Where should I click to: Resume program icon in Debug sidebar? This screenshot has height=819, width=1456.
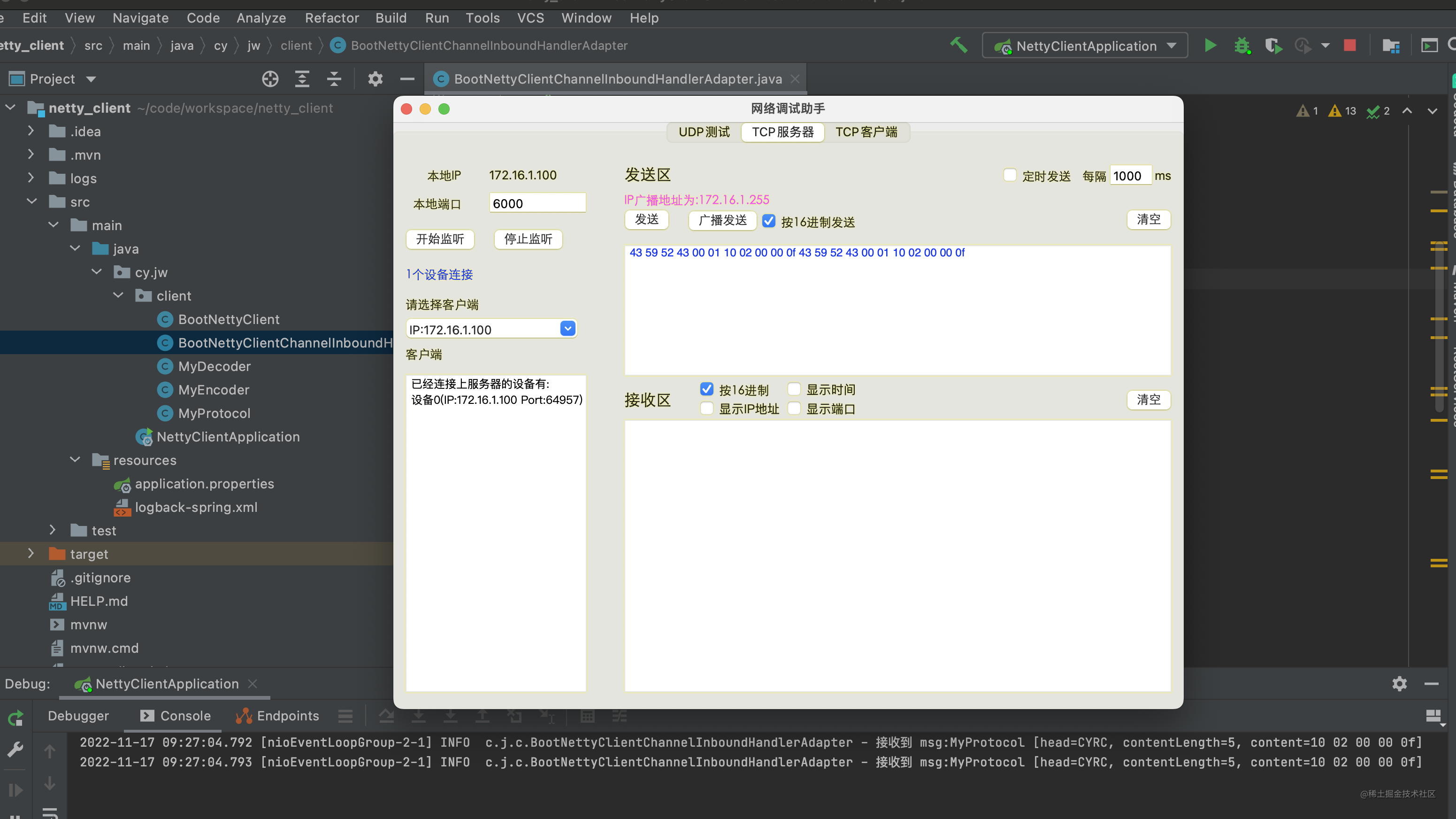pos(15,789)
